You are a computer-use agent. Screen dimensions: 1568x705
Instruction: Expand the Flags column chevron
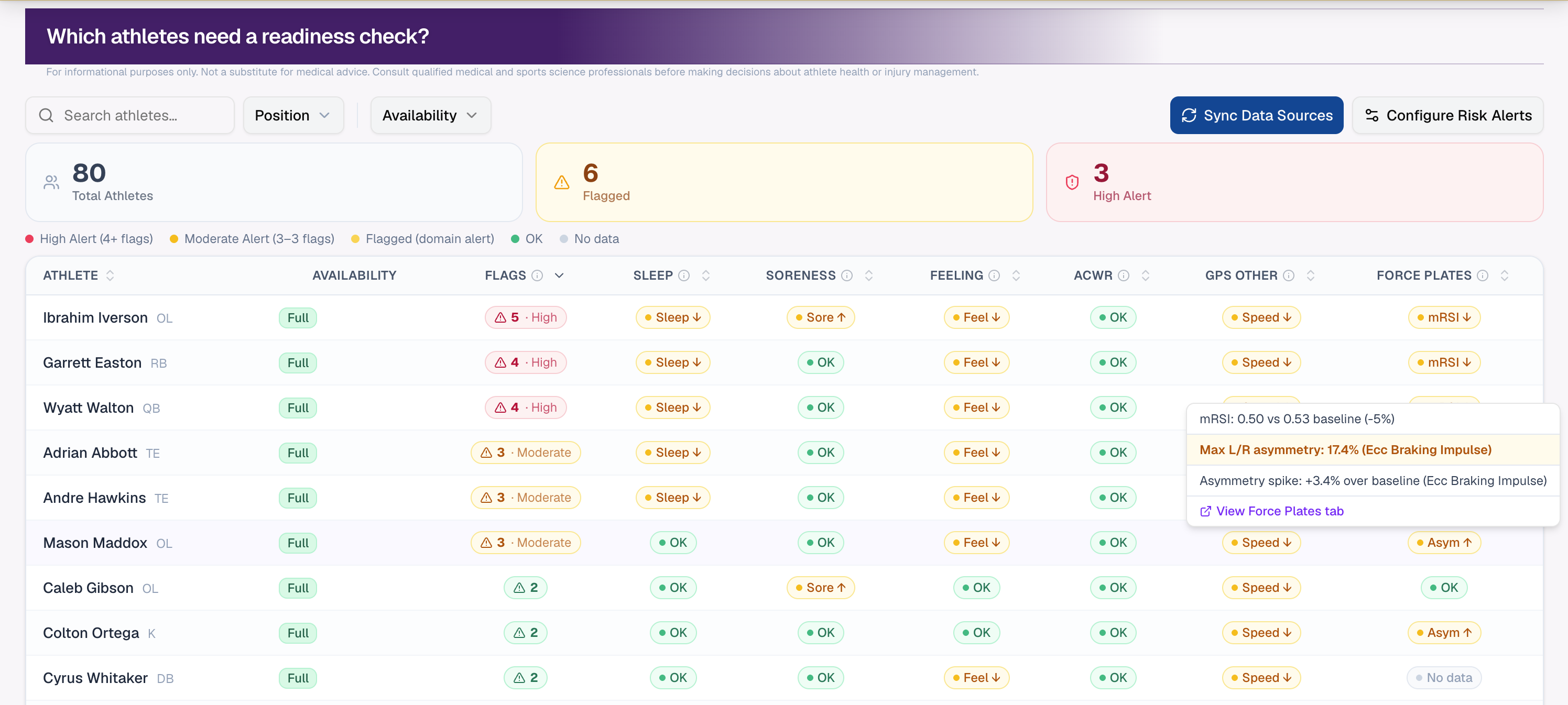pos(559,276)
